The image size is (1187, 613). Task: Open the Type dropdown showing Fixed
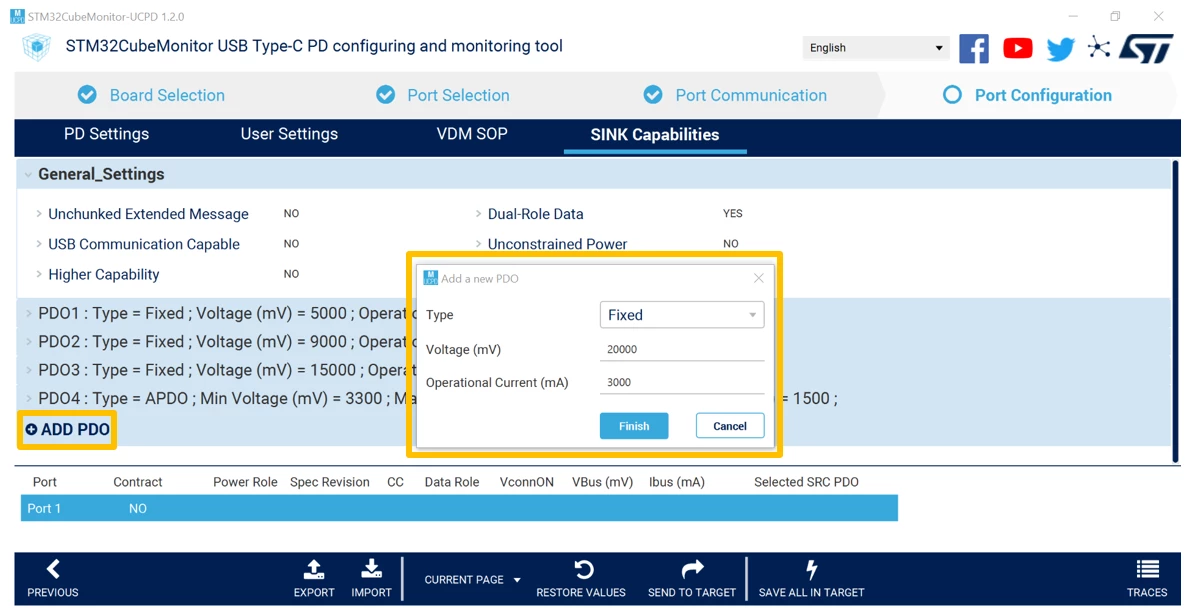click(681, 315)
